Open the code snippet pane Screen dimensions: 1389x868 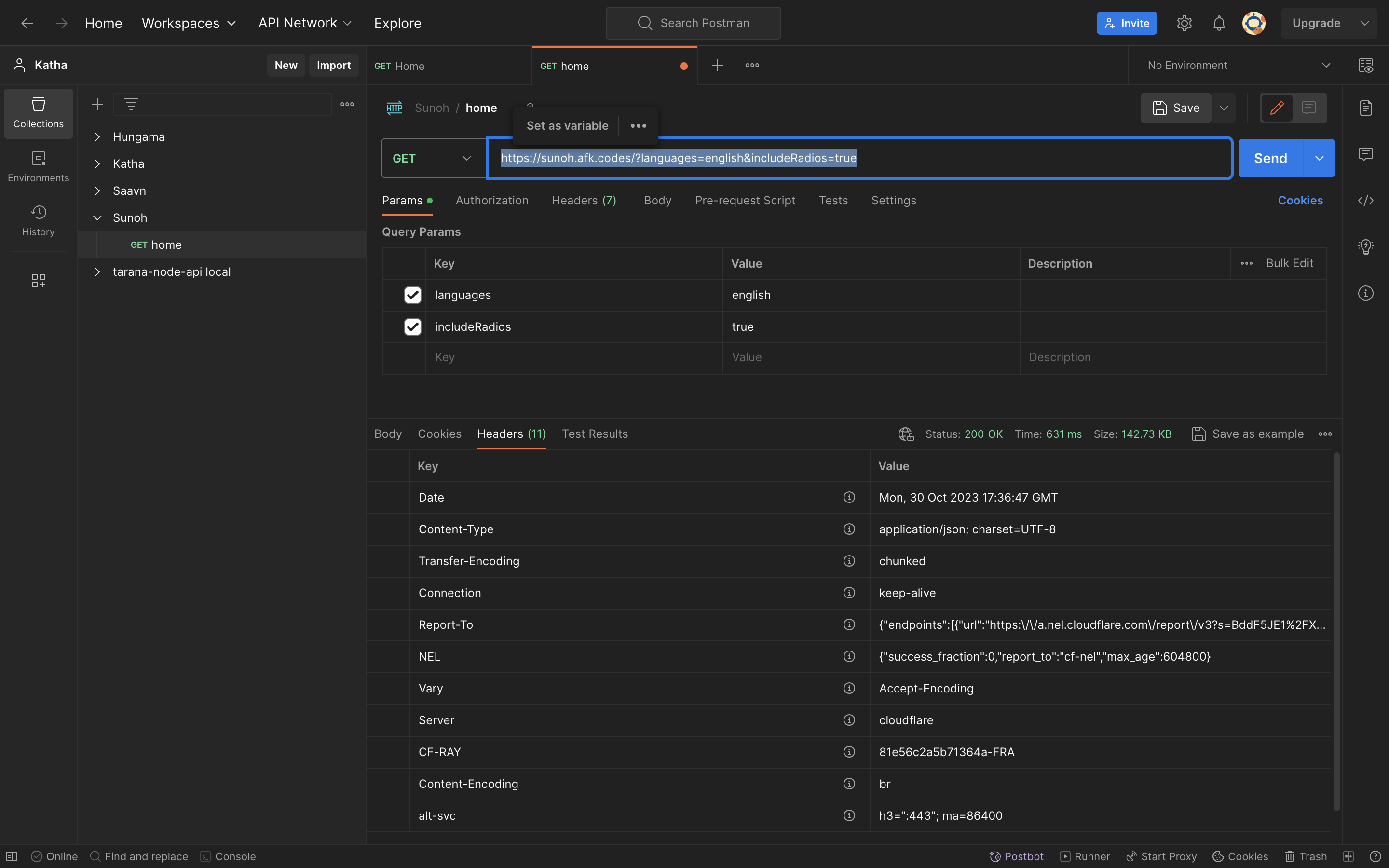coord(1365,200)
